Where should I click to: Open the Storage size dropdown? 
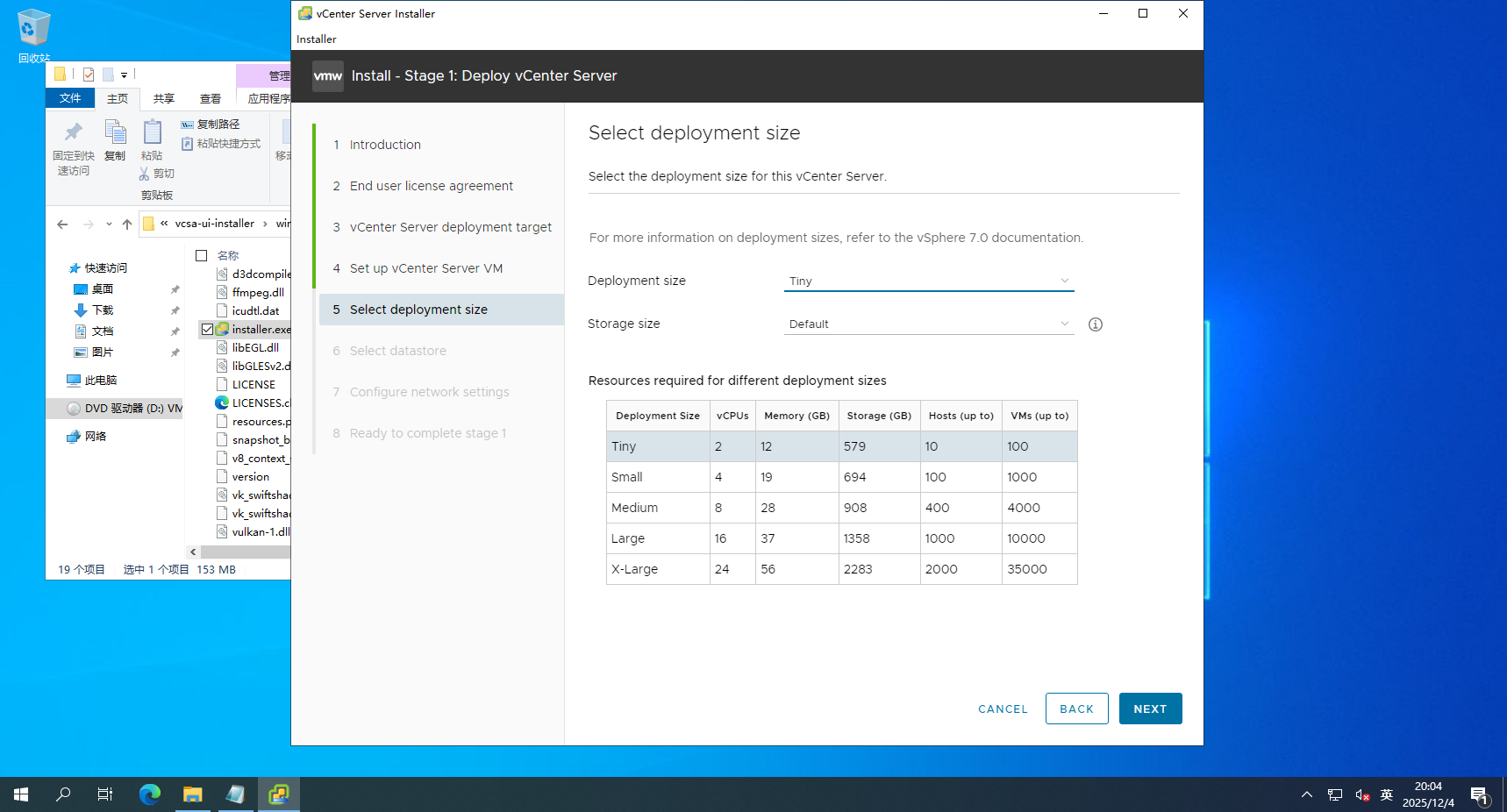[x=928, y=324]
